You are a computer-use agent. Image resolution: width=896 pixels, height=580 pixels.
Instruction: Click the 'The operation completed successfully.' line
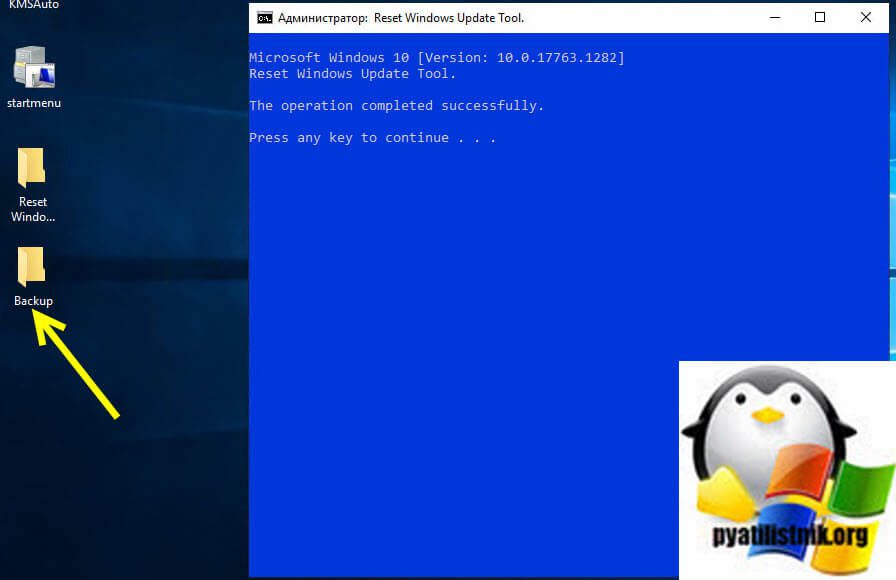click(x=397, y=106)
